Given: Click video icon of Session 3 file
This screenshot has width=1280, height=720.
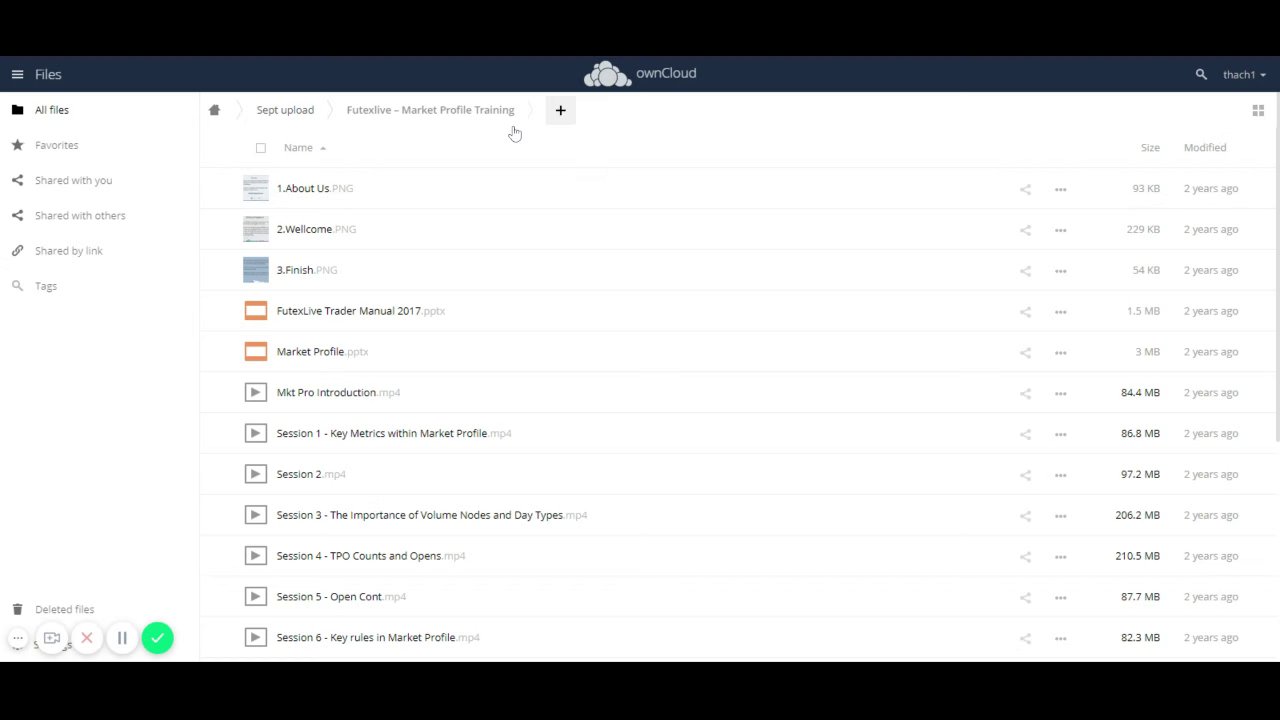Looking at the screenshot, I should [x=256, y=515].
